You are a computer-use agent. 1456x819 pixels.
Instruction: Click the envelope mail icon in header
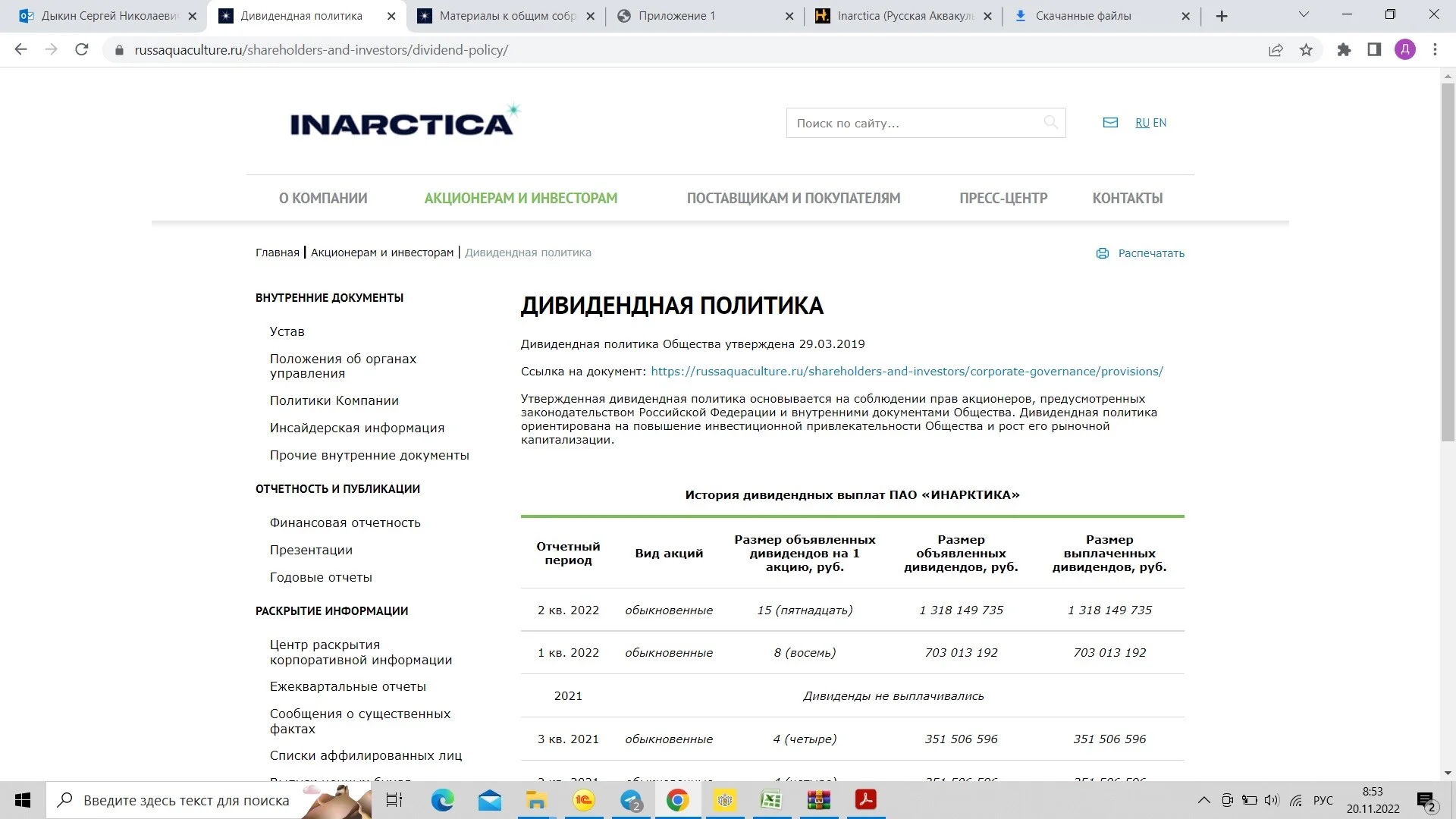(1110, 123)
